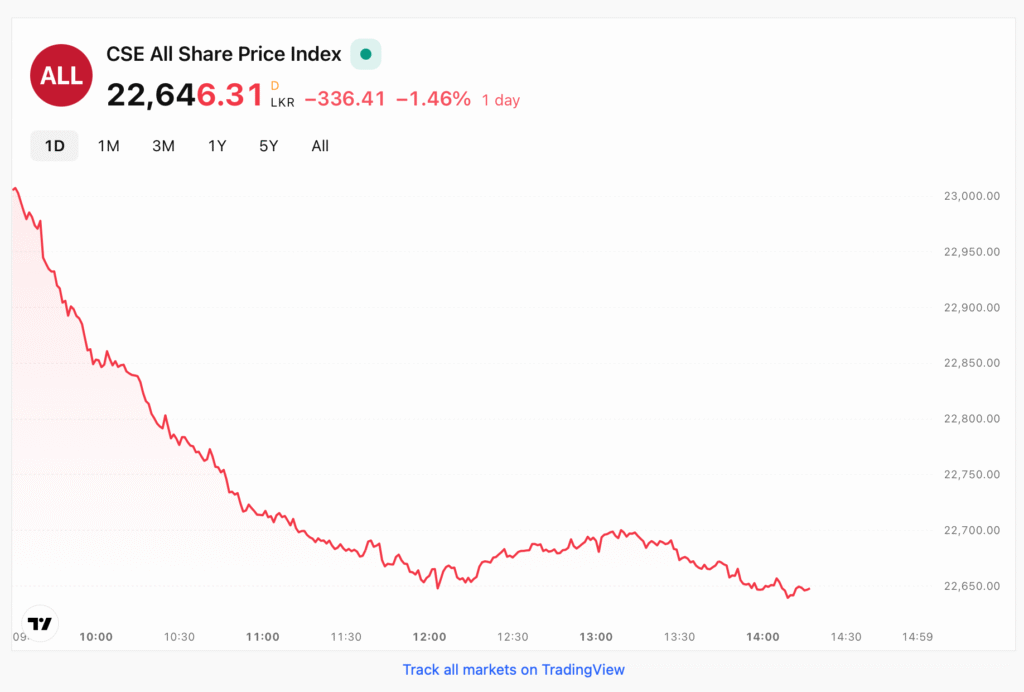
Task: Click the TradingView logo on the chart
Action: point(40,623)
